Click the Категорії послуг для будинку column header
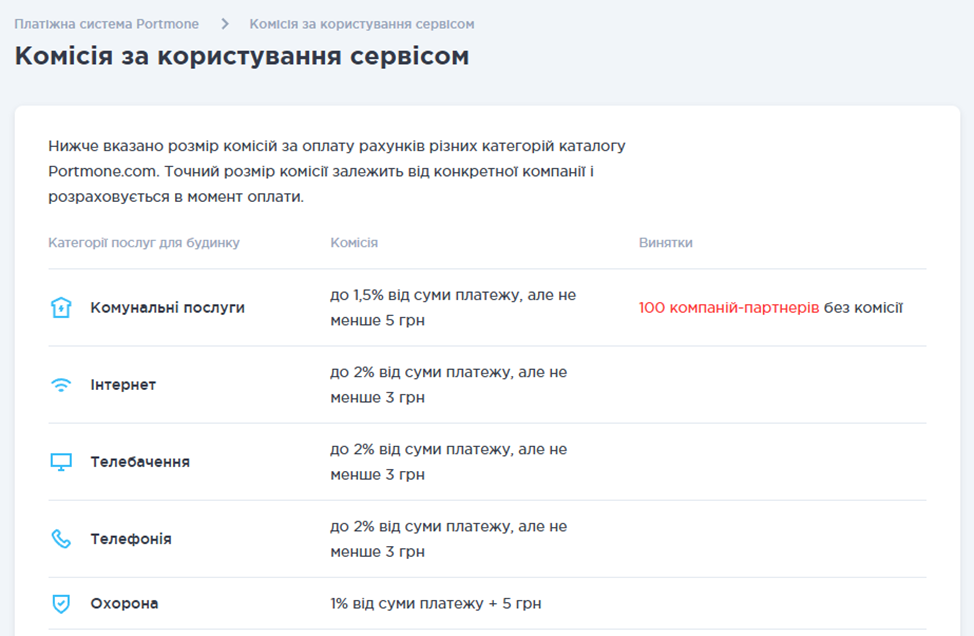Viewport: 974px width, 636px height. pyautogui.click(x=144, y=243)
